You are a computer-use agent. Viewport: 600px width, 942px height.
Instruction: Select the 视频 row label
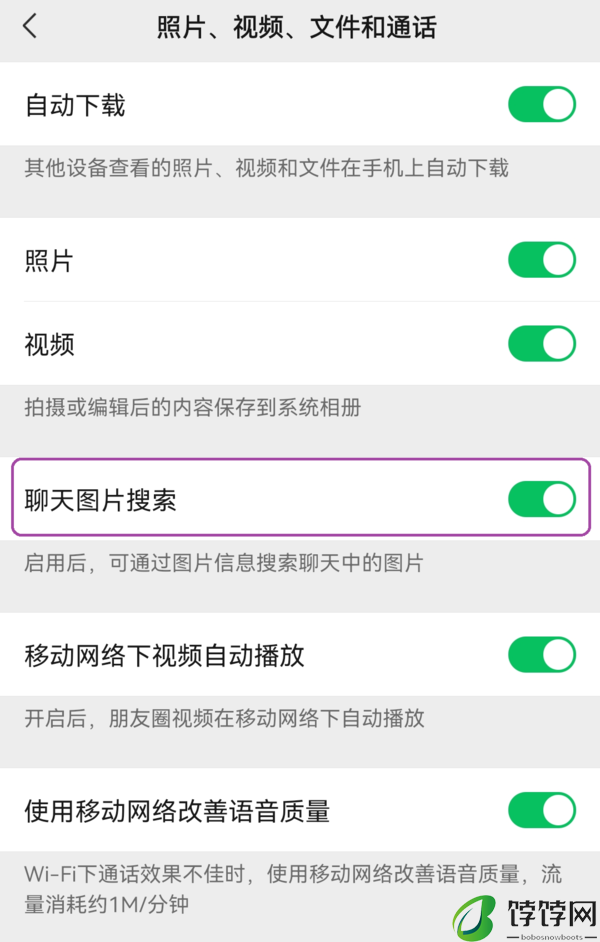tap(49, 344)
